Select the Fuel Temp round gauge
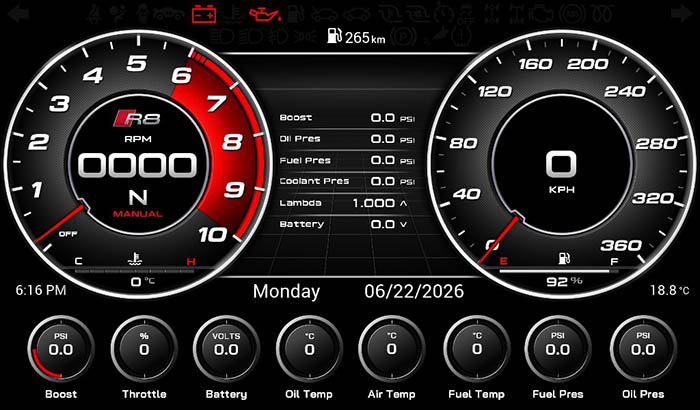The image size is (700, 410). [x=477, y=348]
